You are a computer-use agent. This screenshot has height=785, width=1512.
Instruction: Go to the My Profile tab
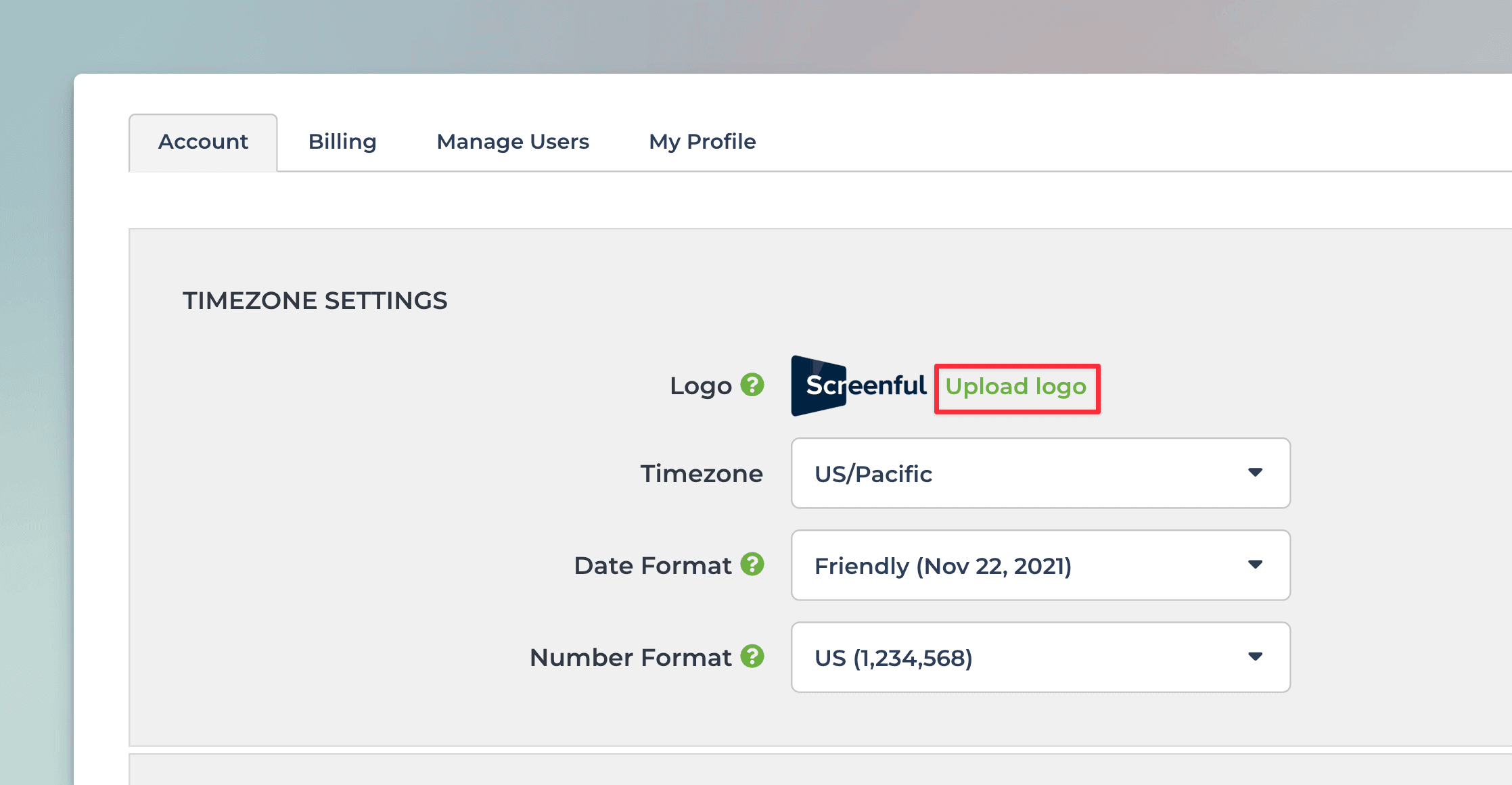point(702,141)
